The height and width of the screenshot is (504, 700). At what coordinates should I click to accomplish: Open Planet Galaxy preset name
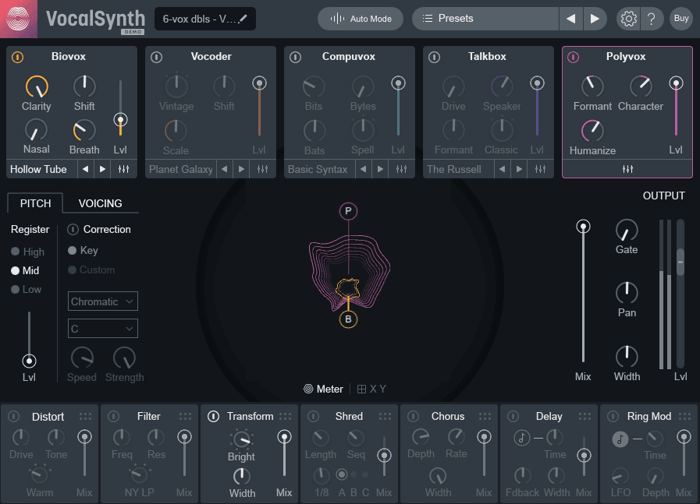tap(180, 169)
